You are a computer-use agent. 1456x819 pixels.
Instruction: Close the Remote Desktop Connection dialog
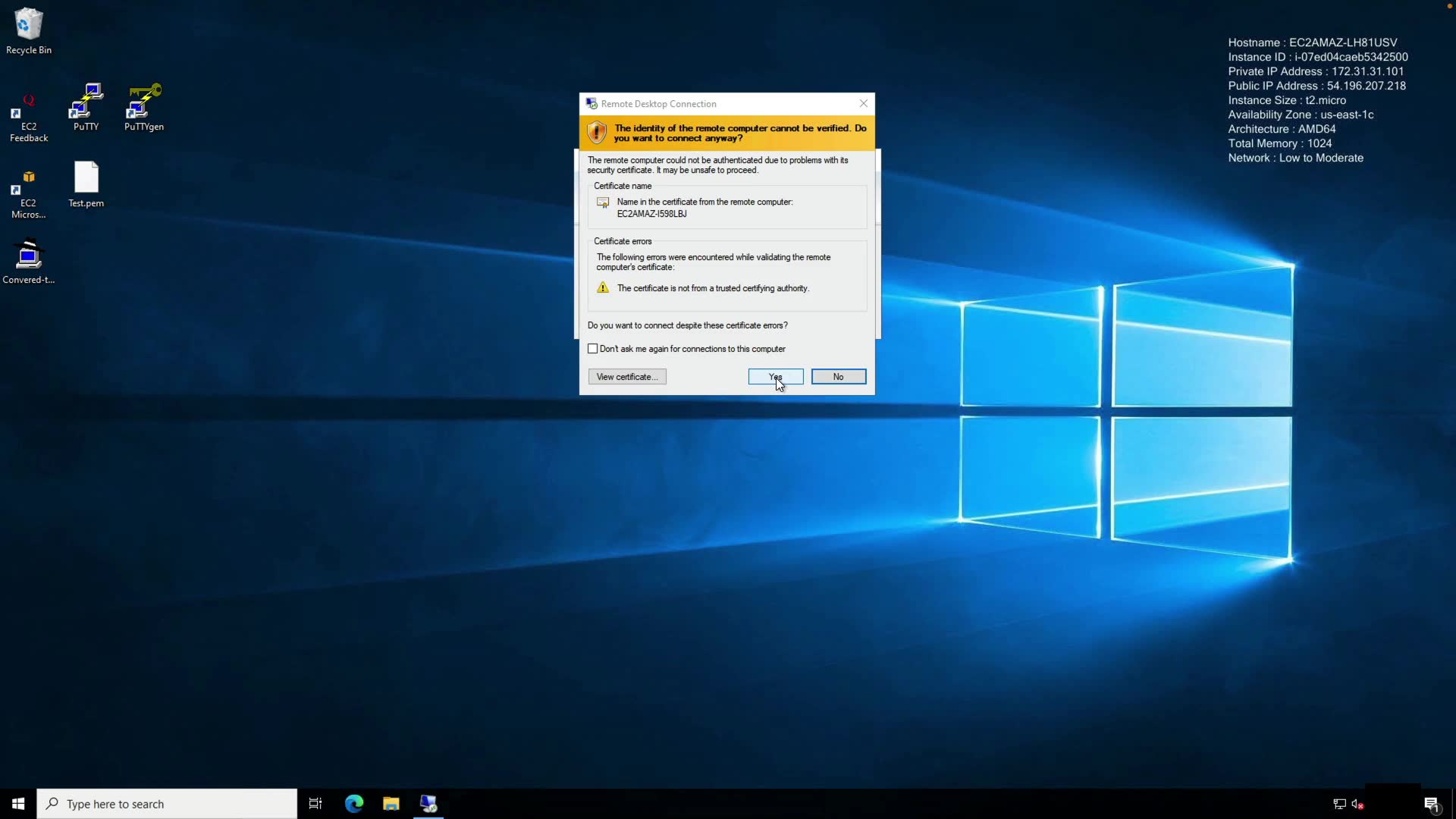click(863, 104)
